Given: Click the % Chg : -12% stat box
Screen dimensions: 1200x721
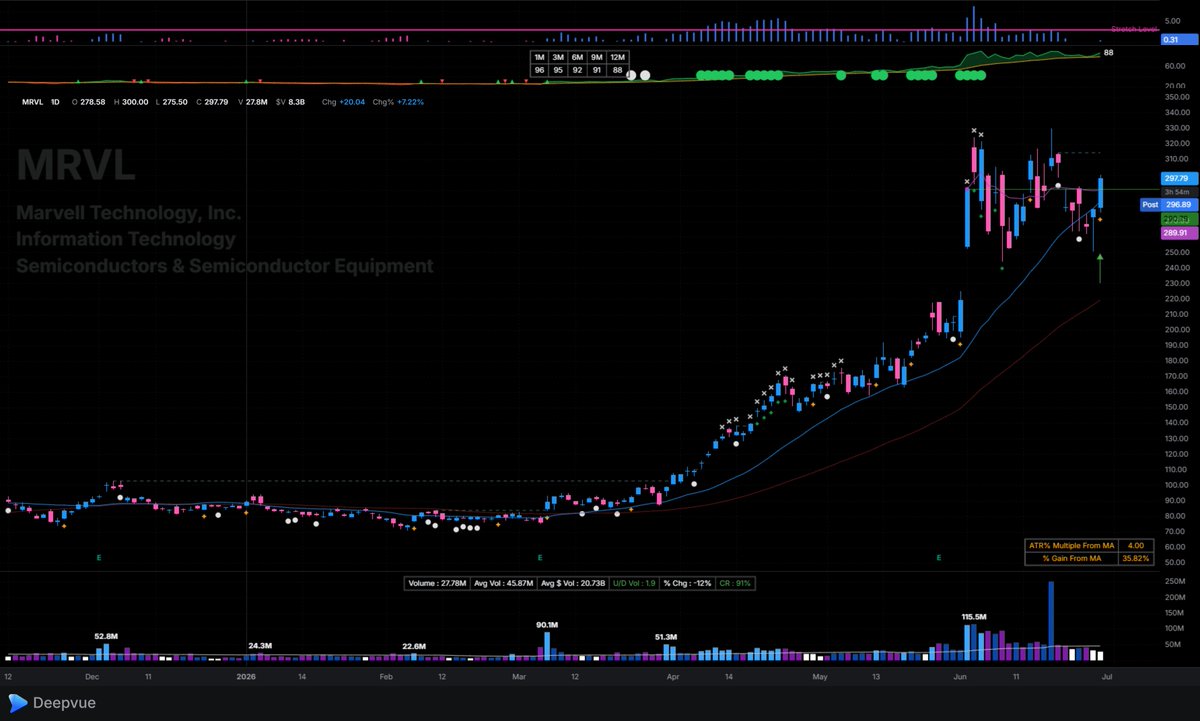Looking at the screenshot, I should point(687,582).
